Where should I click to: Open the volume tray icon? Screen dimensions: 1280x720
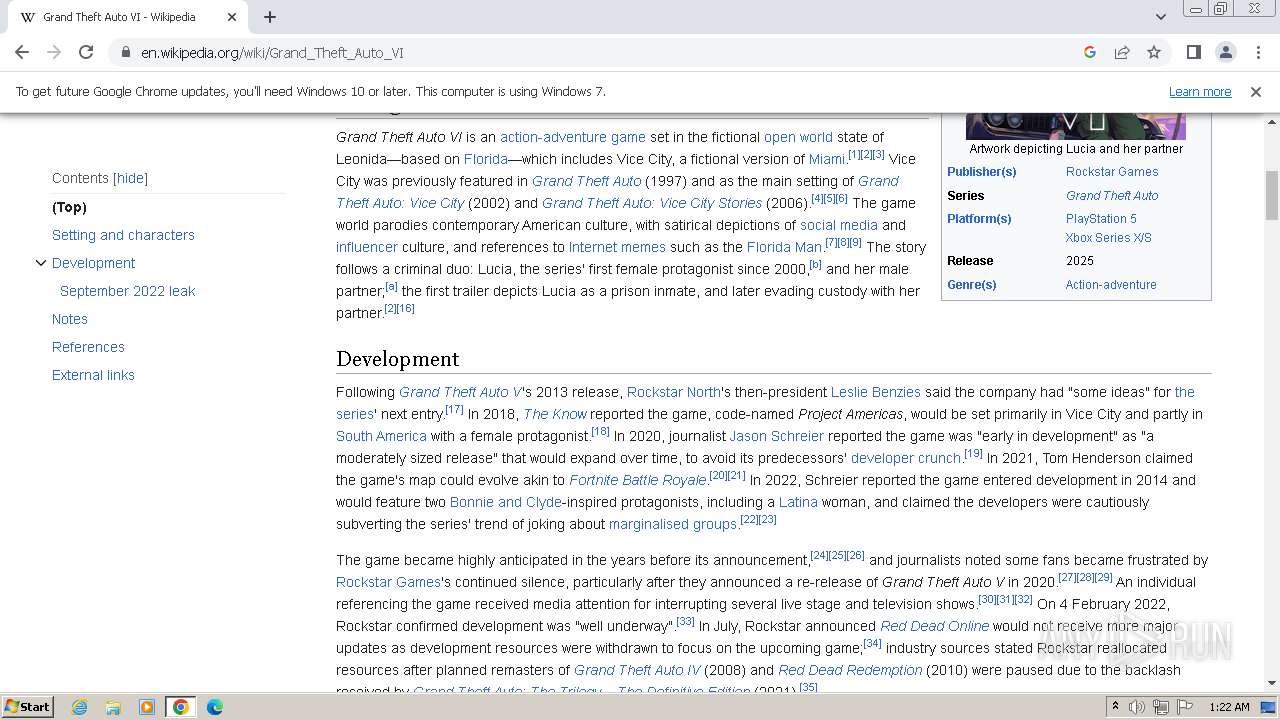pos(1137,707)
